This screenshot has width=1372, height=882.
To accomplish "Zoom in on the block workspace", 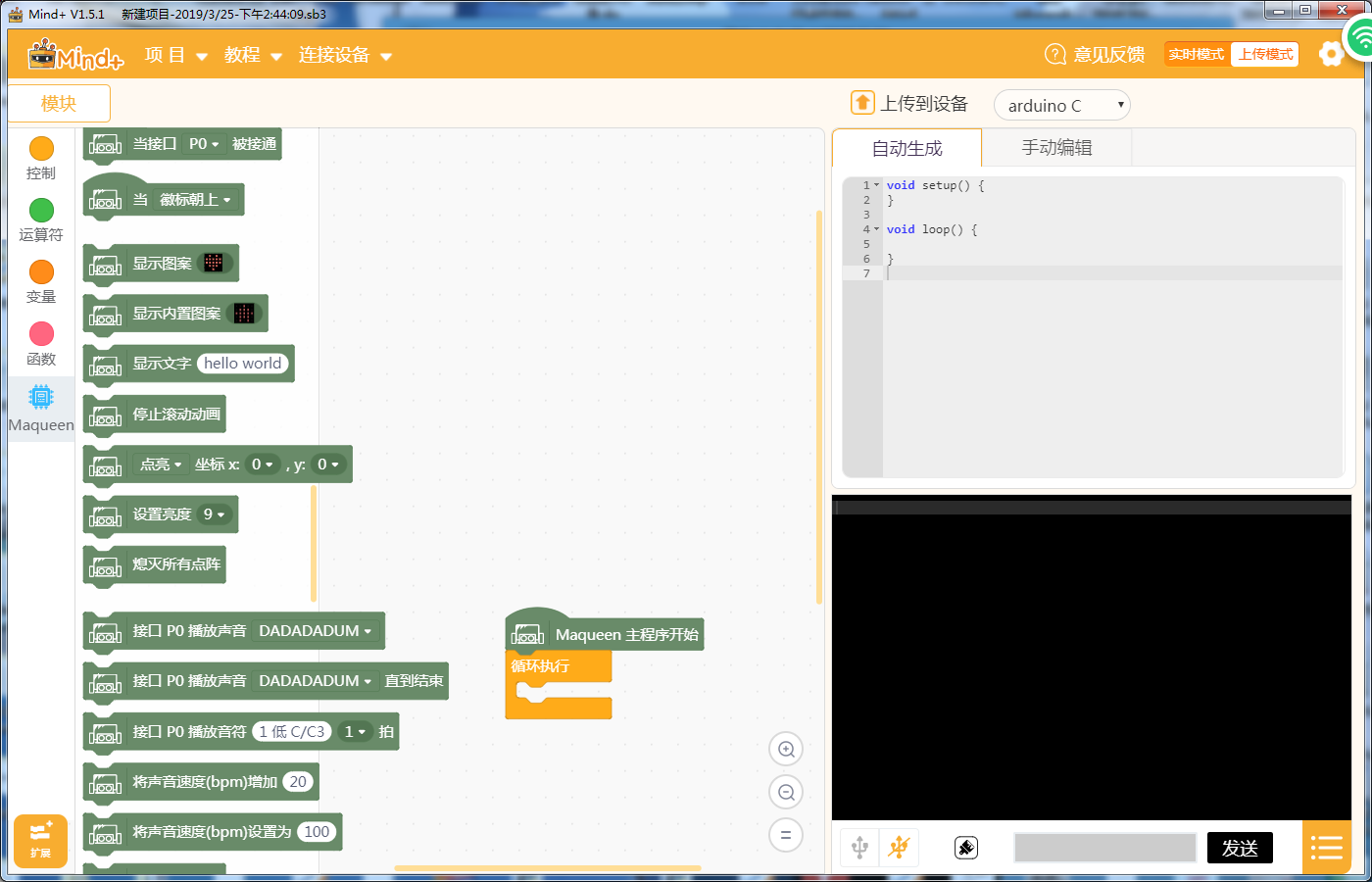I will tap(786, 749).
